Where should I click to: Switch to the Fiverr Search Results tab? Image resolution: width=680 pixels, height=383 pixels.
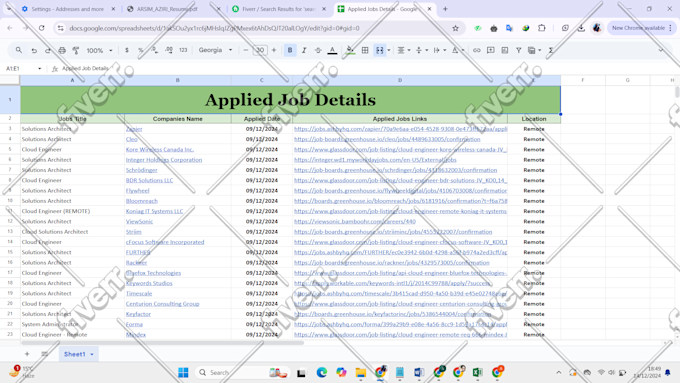pos(279,9)
